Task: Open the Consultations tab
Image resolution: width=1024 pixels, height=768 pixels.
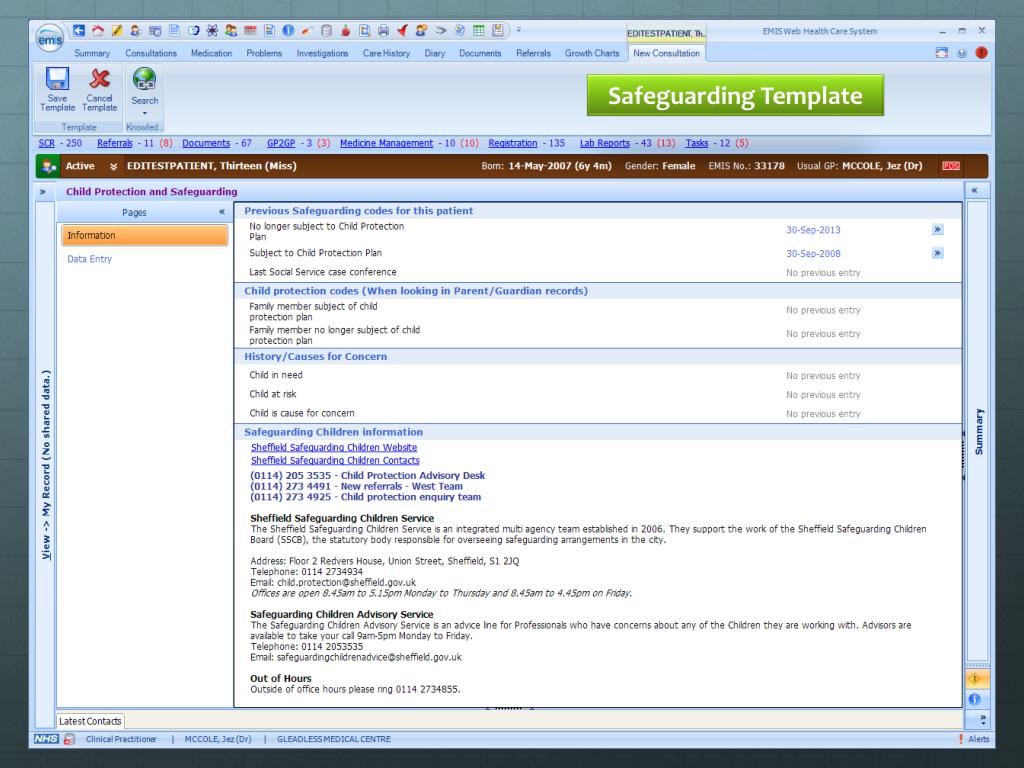Action: pos(151,53)
